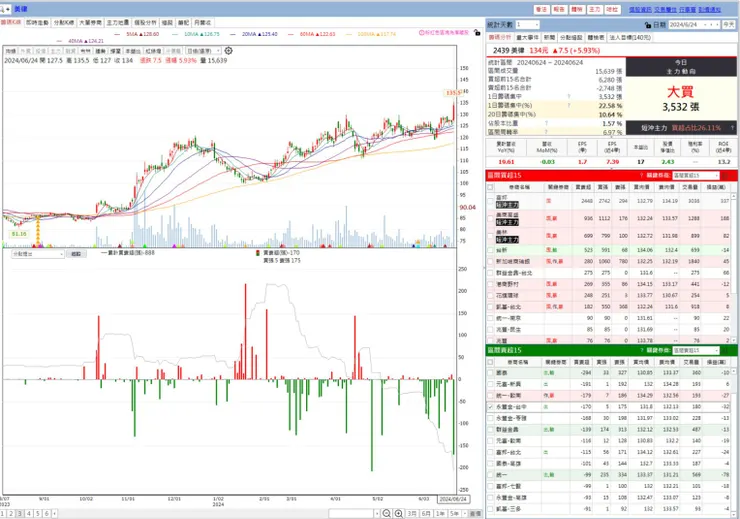Click the page scroll arrow after page 6
This screenshot has height=519, width=740.
[x=55, y=513]
